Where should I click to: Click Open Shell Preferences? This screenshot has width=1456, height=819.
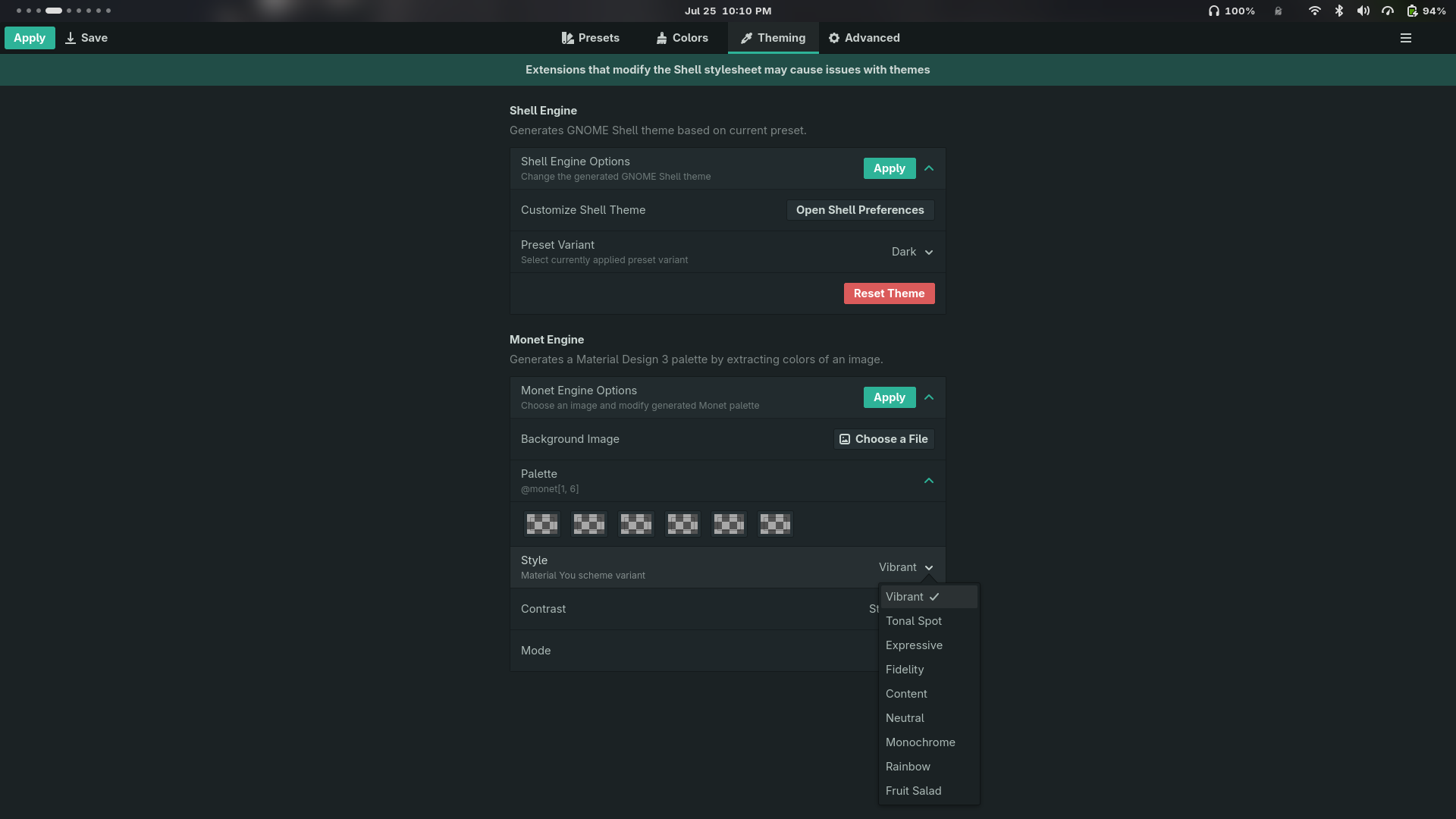pyautogui.click(x=860, y=210)
